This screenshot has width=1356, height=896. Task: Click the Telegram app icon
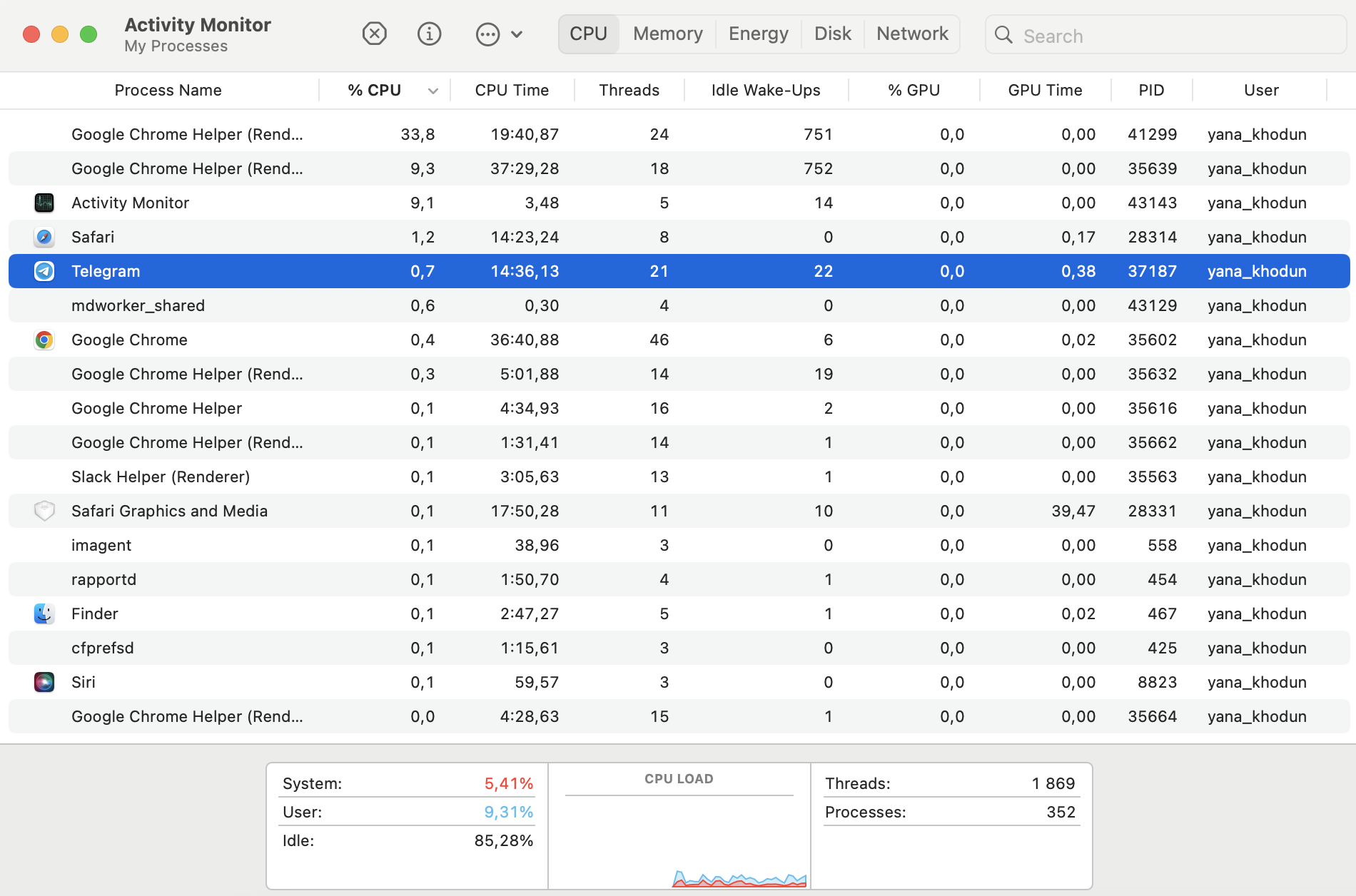(44, 271)
